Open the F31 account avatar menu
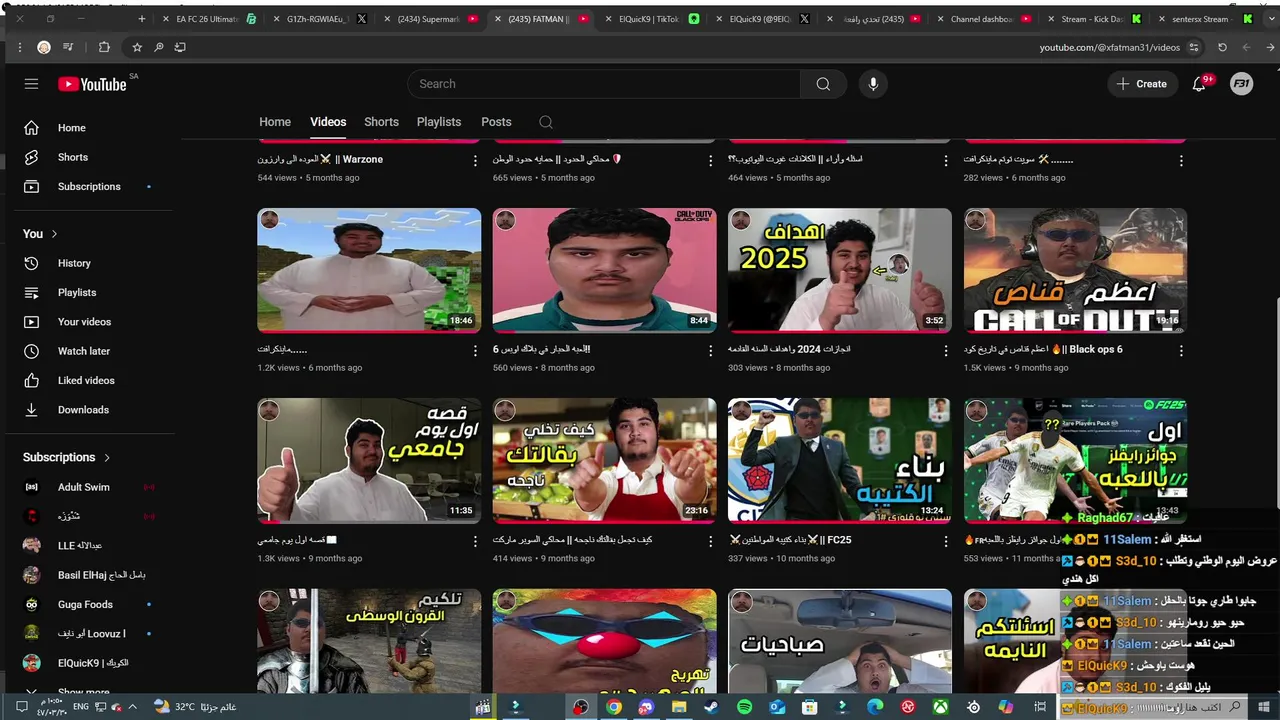Viewport: 1280px width, 720px height. [1241, 84]
